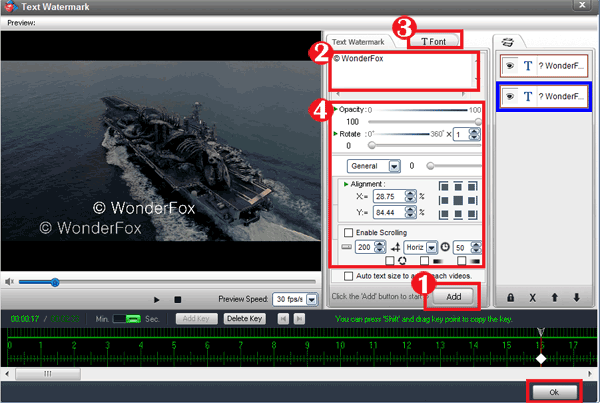Click the Delete Key button
The width and height of the screenshot is (600, 403).
tap(245, 319)
